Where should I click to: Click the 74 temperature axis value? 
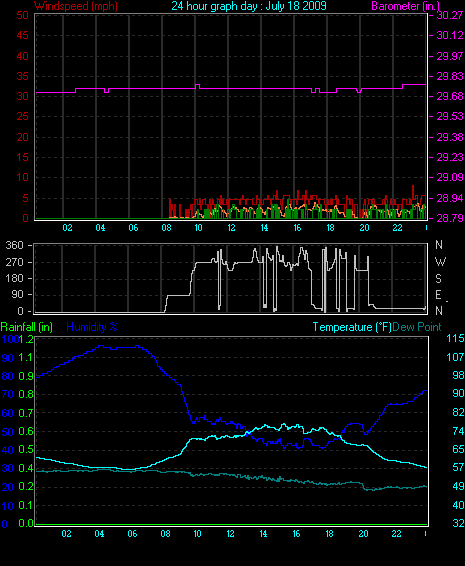tap(458, 431)
